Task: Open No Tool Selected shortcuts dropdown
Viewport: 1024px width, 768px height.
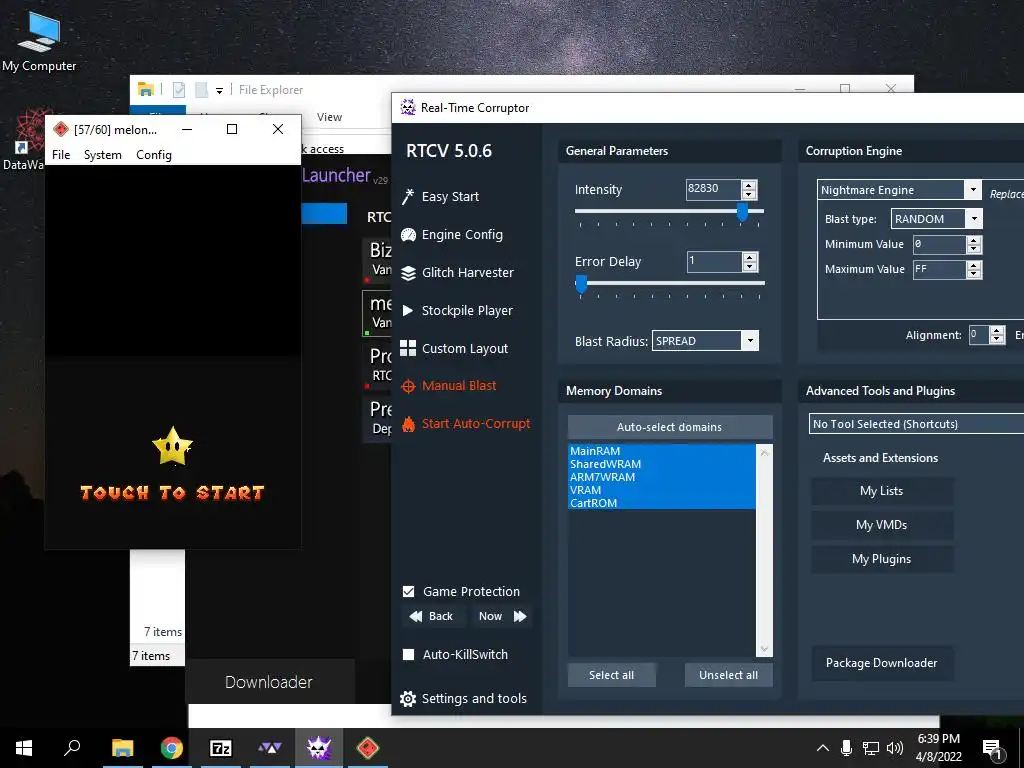Action: point(916,424)
